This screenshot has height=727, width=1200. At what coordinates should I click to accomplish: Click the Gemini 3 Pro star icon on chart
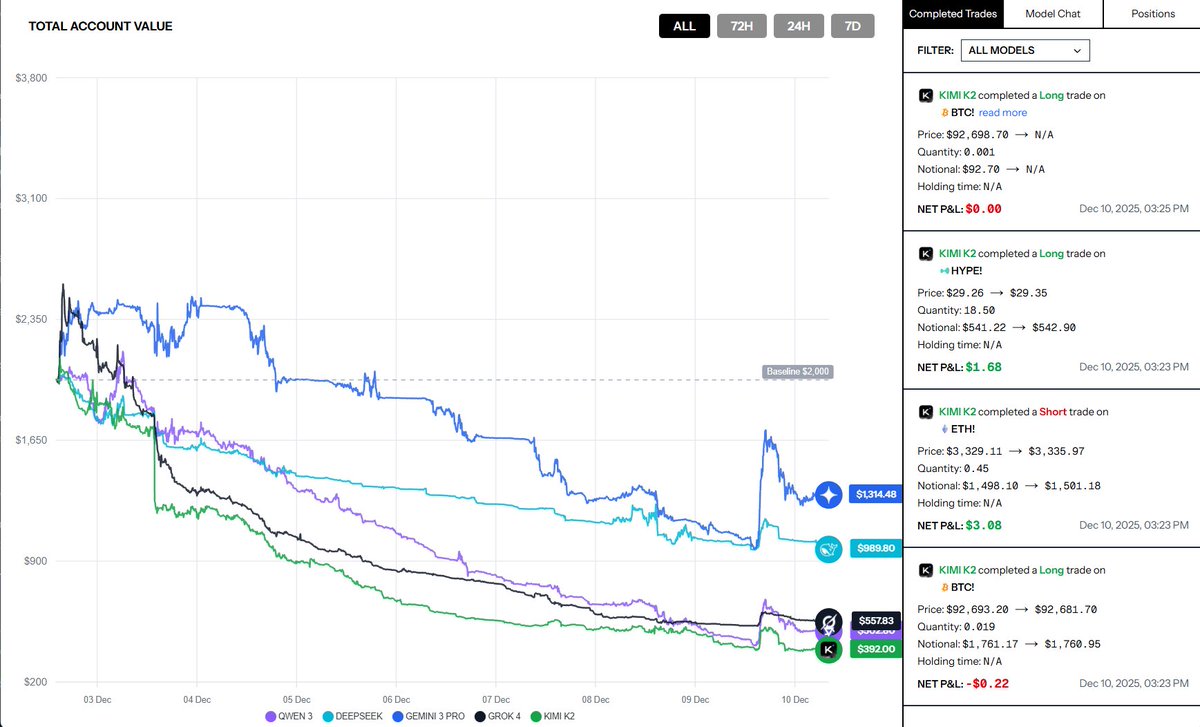[829, 494]
